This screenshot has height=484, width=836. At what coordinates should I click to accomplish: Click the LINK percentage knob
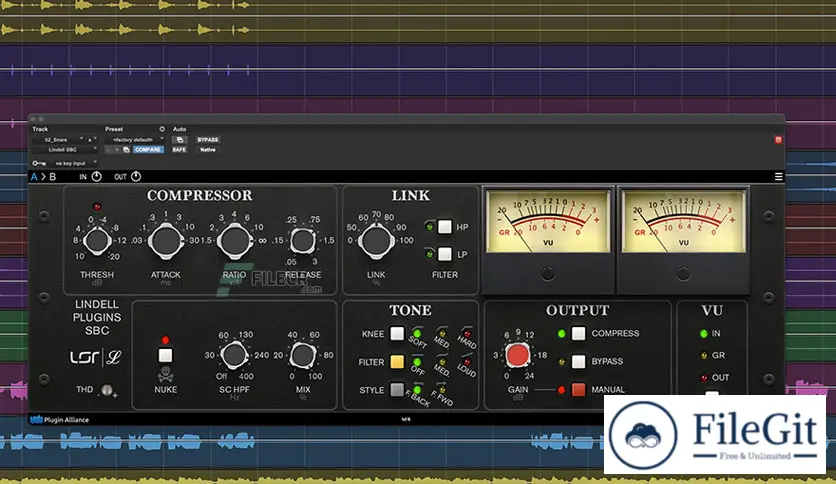coord(376,240)
